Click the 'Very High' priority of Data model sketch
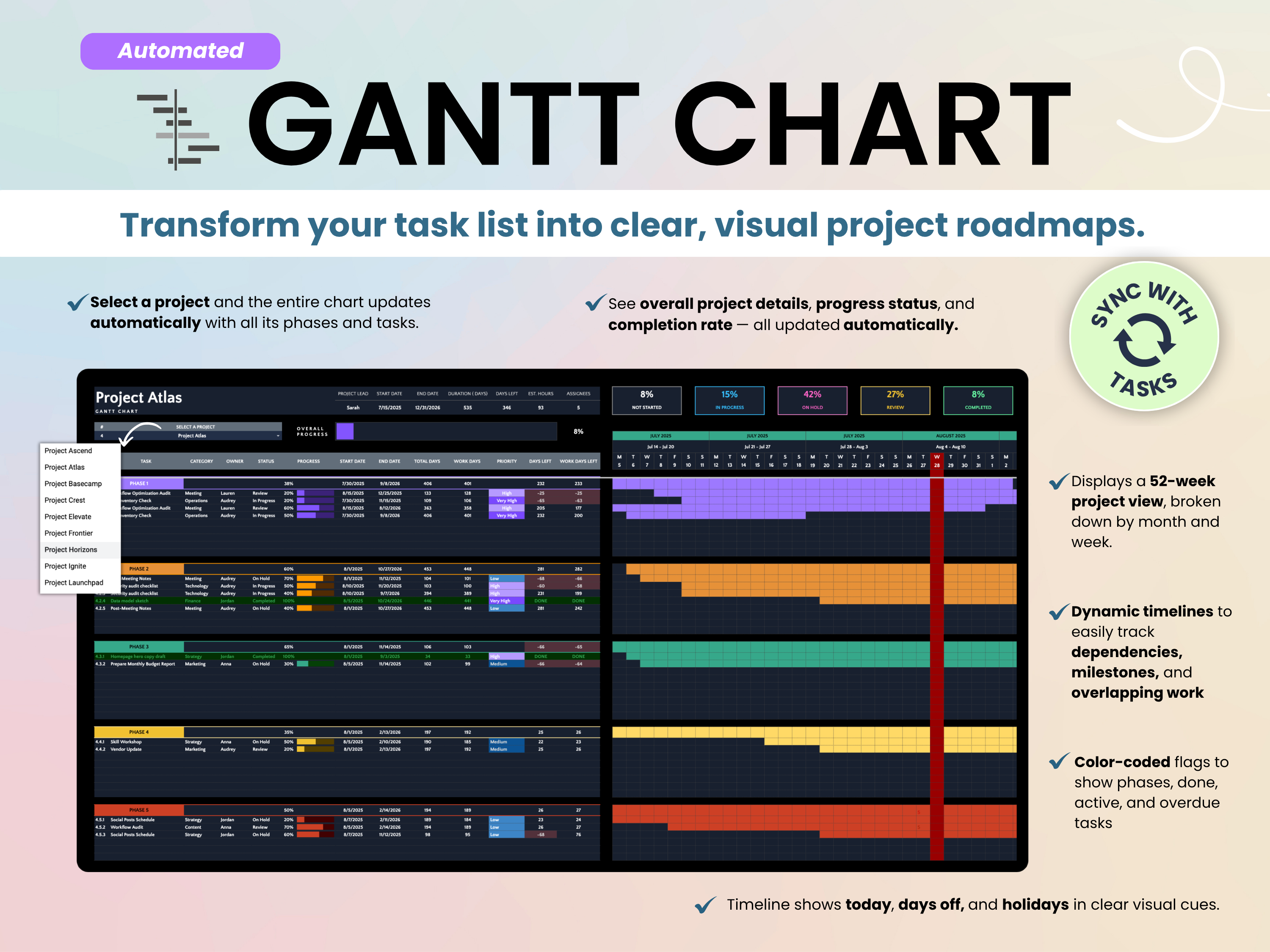Image resolution: width=1270 pixels, height=952 pixels. pos(506,601)
